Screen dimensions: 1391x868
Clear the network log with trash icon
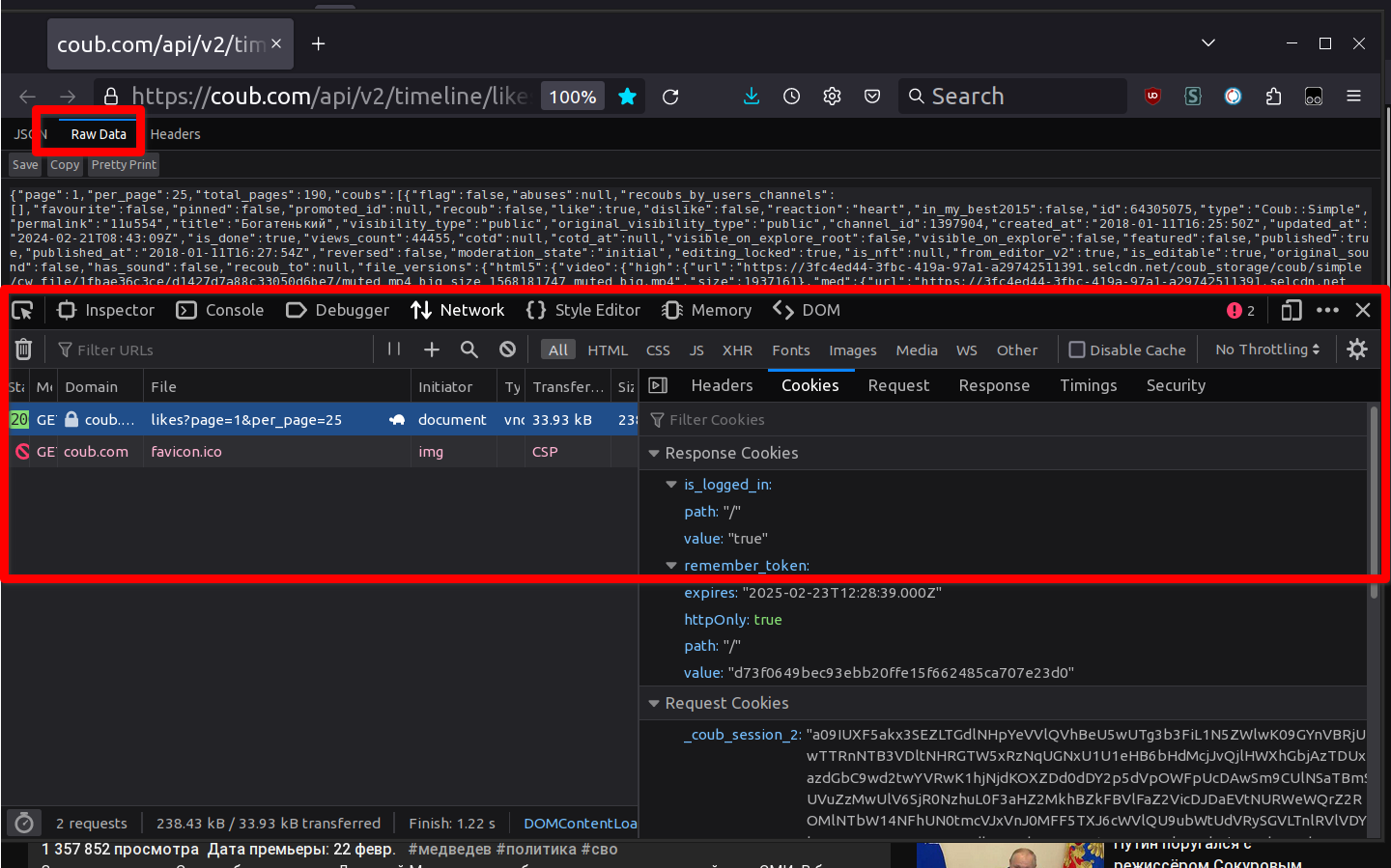pyautogui.click(x=24, y=350)
